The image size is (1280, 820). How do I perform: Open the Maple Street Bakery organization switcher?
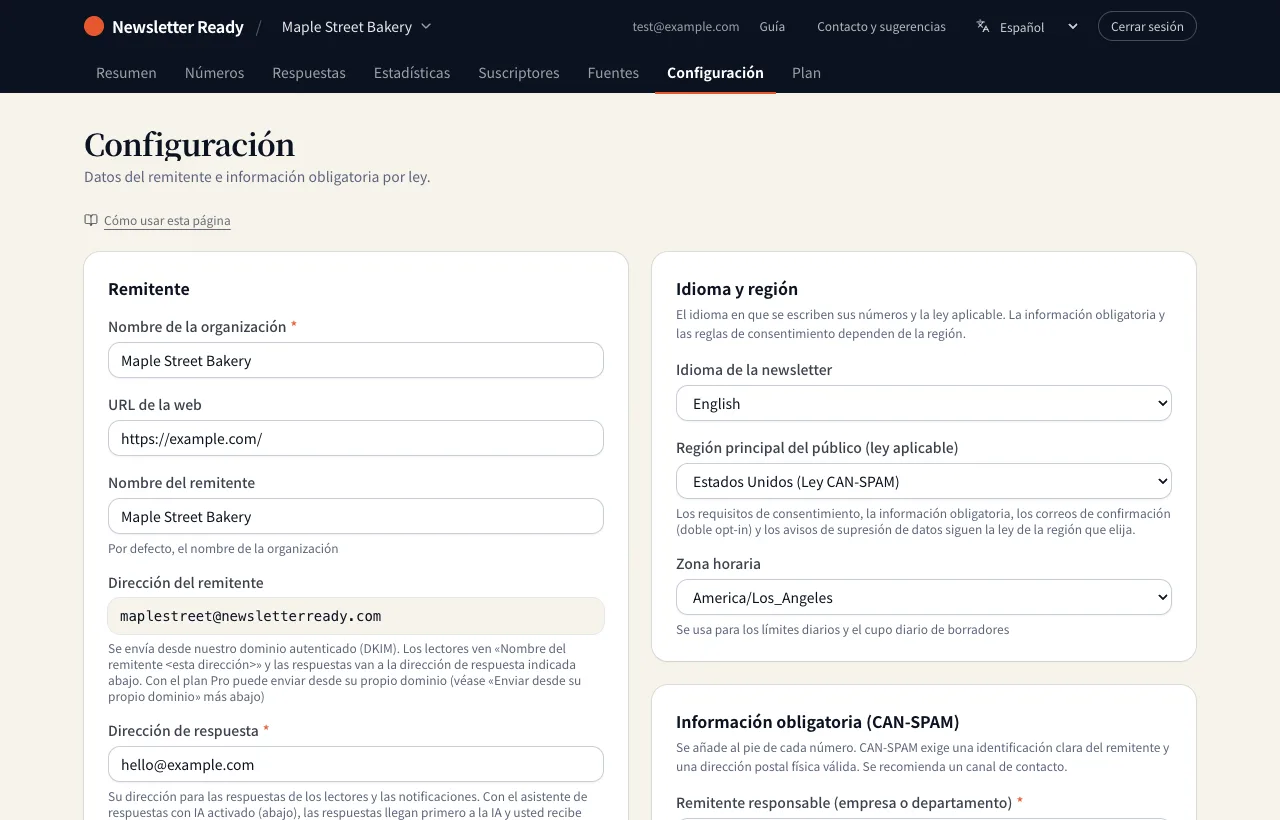(x=356, y=26)
